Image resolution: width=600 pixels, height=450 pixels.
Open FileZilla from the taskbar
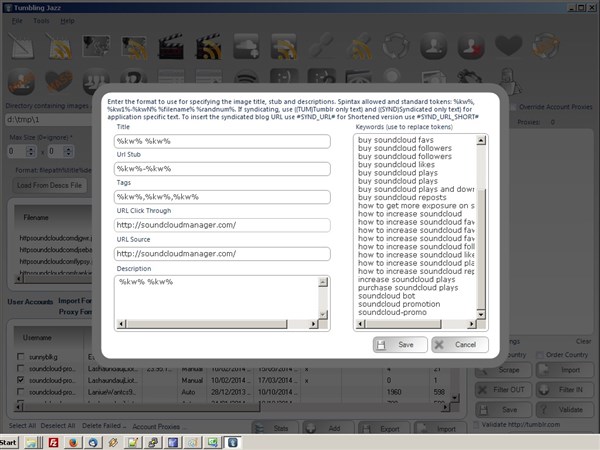point(54,443)
